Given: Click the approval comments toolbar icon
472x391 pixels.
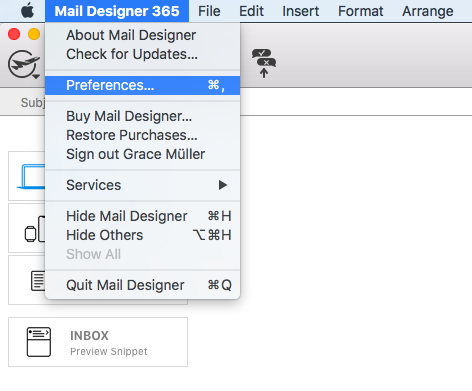Looking at the screenshot, I should pos(264,63).
